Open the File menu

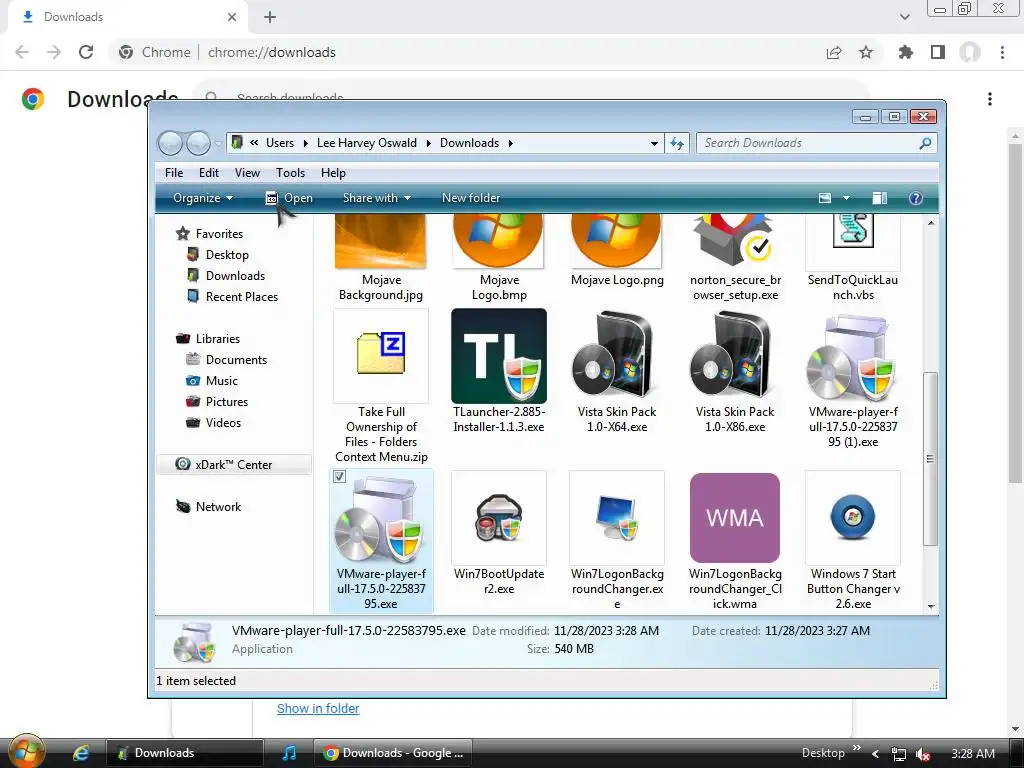(x=174, y=172)
